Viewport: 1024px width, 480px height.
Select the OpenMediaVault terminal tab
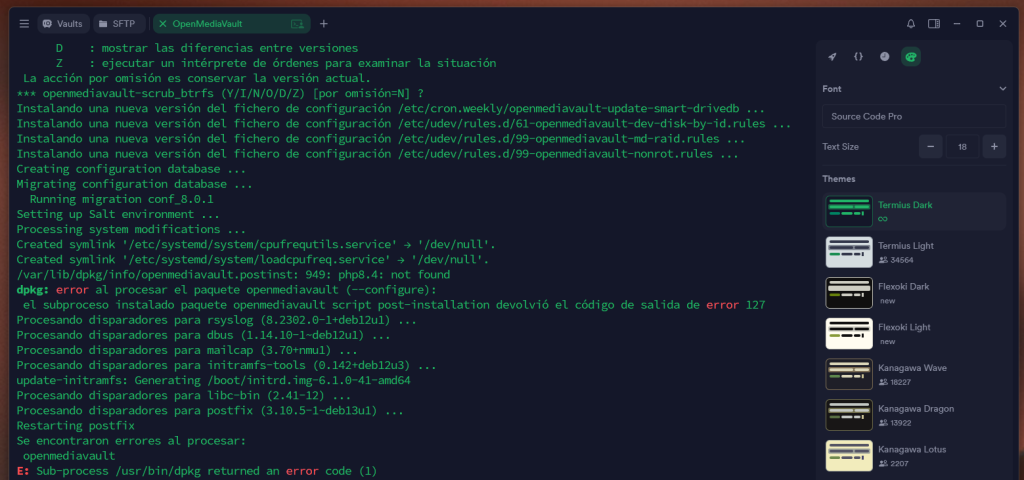pyautogui.click(x=232, y=24)
